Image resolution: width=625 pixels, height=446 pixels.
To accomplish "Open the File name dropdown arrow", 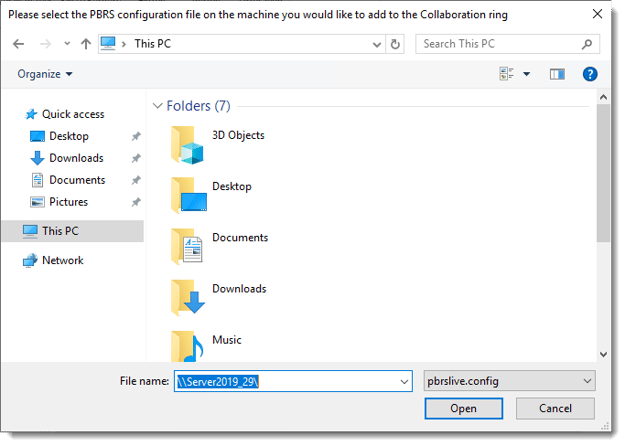I will (404, 382).
